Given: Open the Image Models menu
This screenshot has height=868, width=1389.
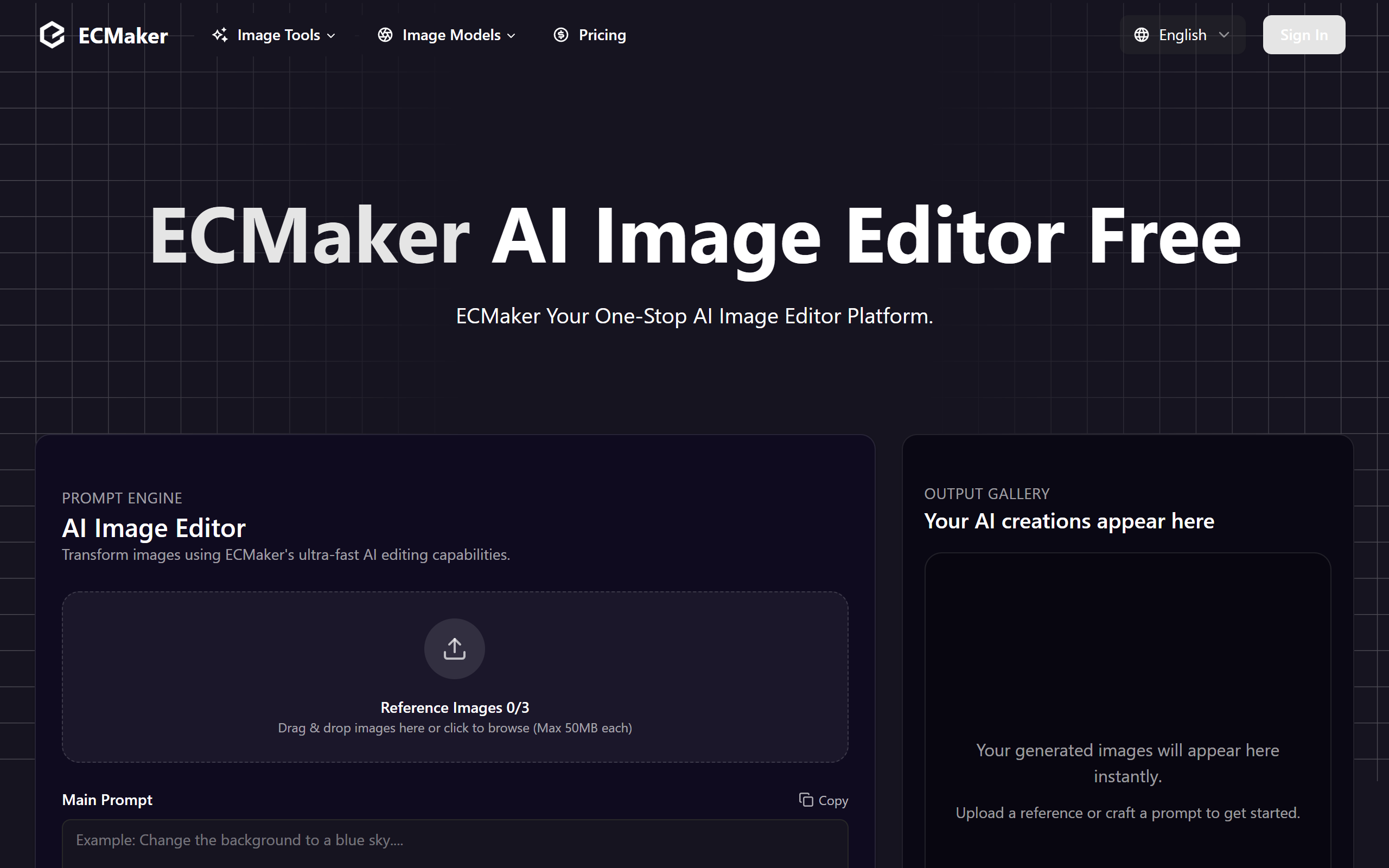Looking at the screenshot, I should tap(447, 35).
